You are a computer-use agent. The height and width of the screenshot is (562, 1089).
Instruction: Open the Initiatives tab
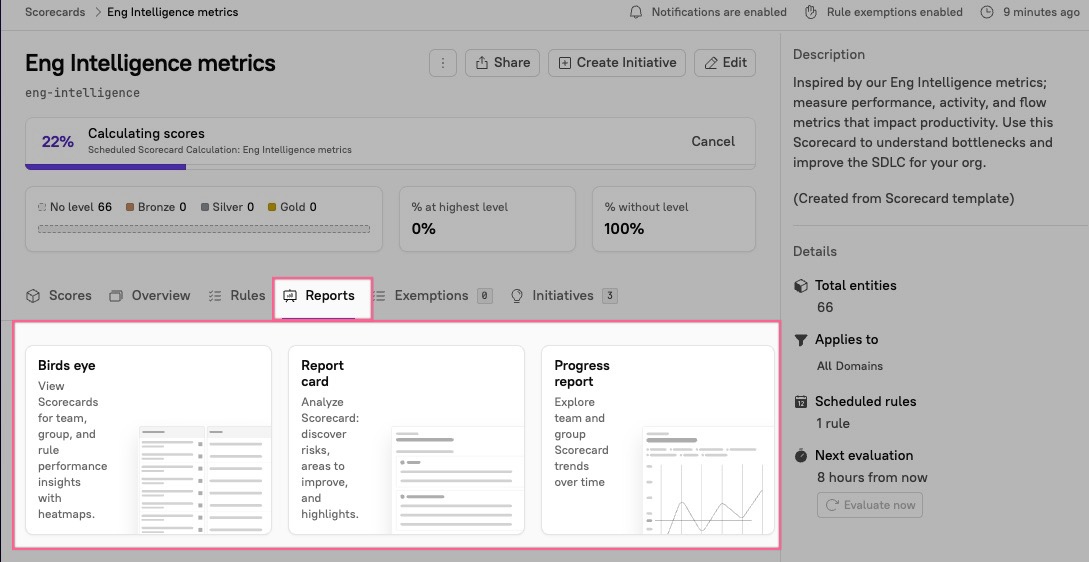(x=563, y=295)
